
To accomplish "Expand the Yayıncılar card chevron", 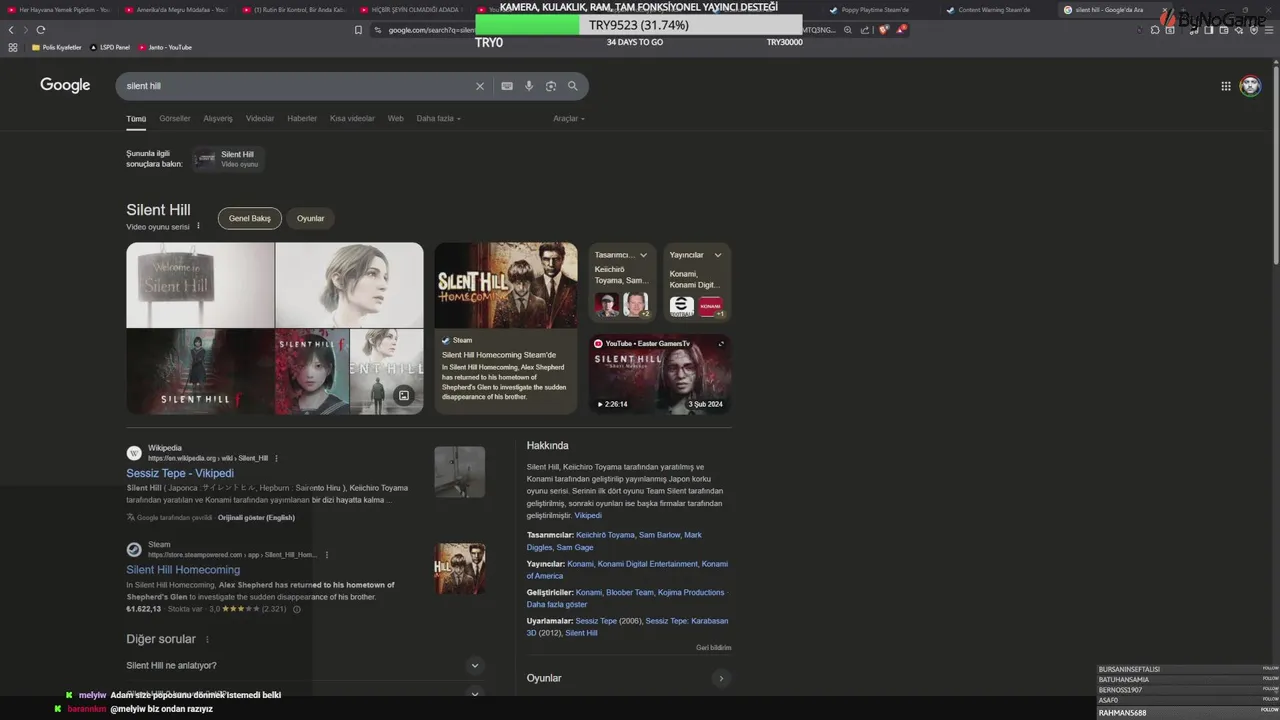I will (x=718, y=255).
